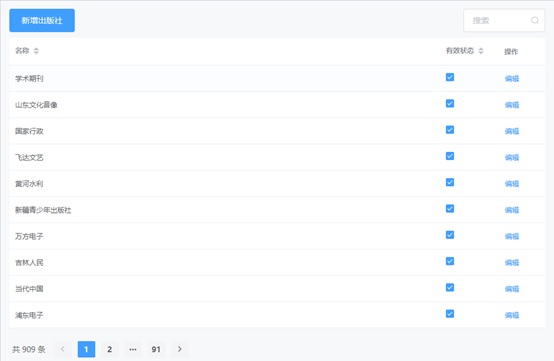
Task: Click the search magnifier icon
Action: tap(535, 20)
